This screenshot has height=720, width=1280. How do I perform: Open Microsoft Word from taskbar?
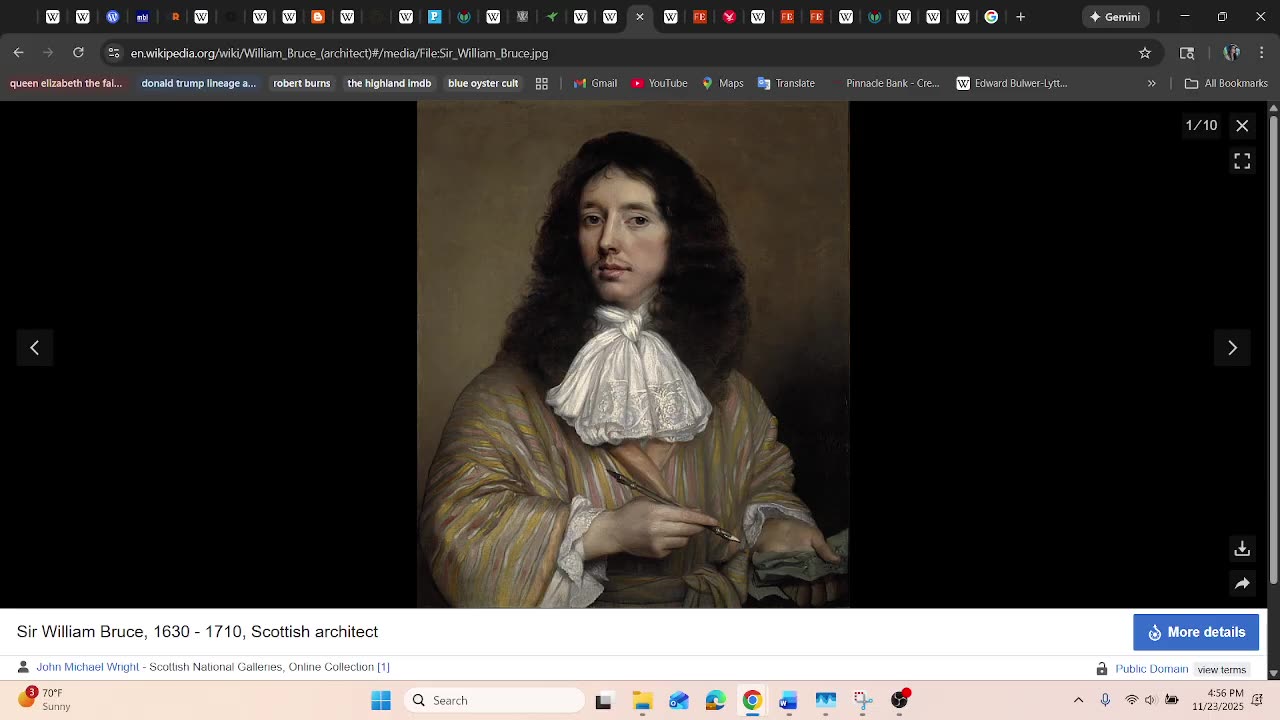[789, 701]
